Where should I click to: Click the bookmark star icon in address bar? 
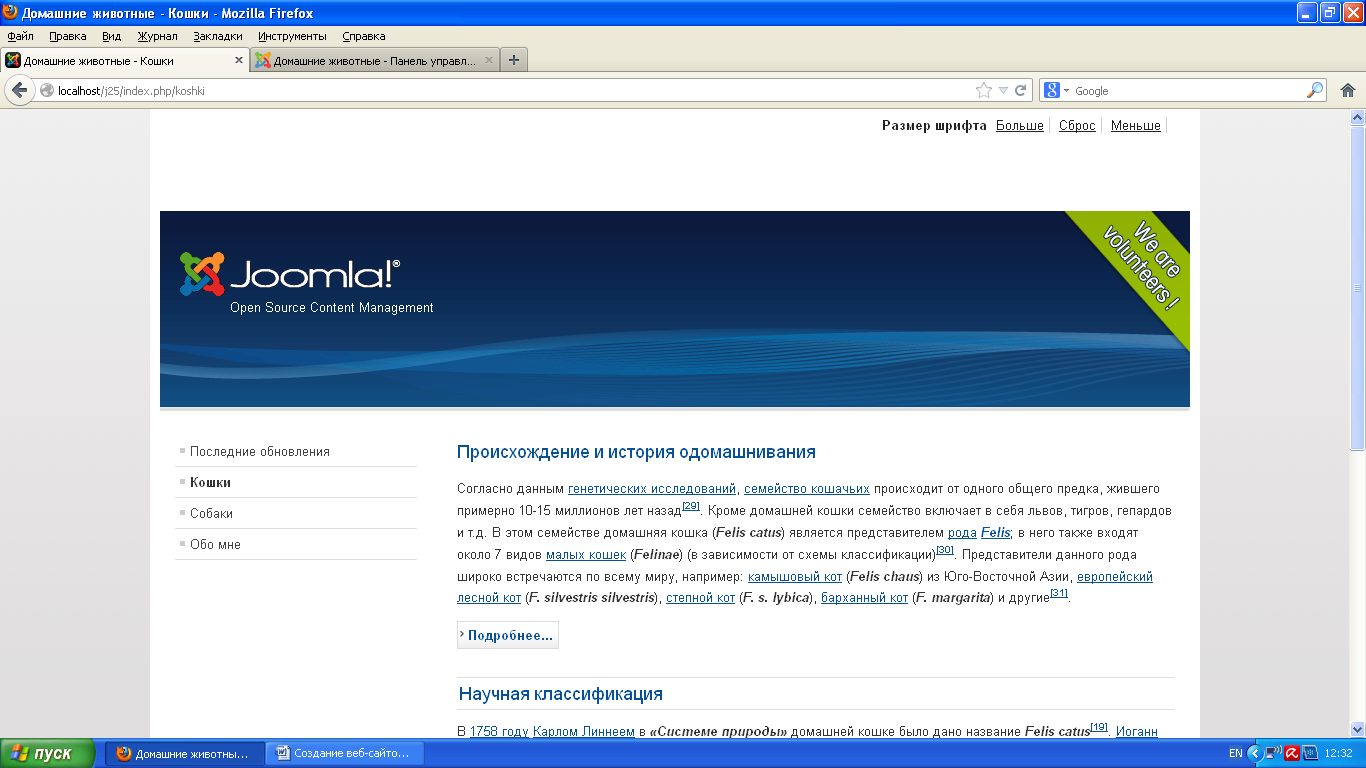pyautogui.click(x=984, y=90)
